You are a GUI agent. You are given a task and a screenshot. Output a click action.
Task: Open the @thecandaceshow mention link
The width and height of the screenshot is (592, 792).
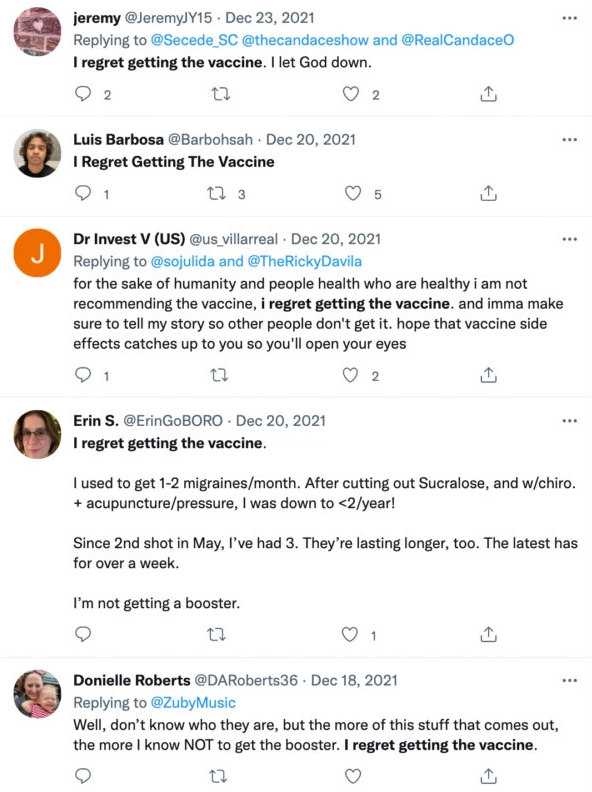(x=305, y=40)
